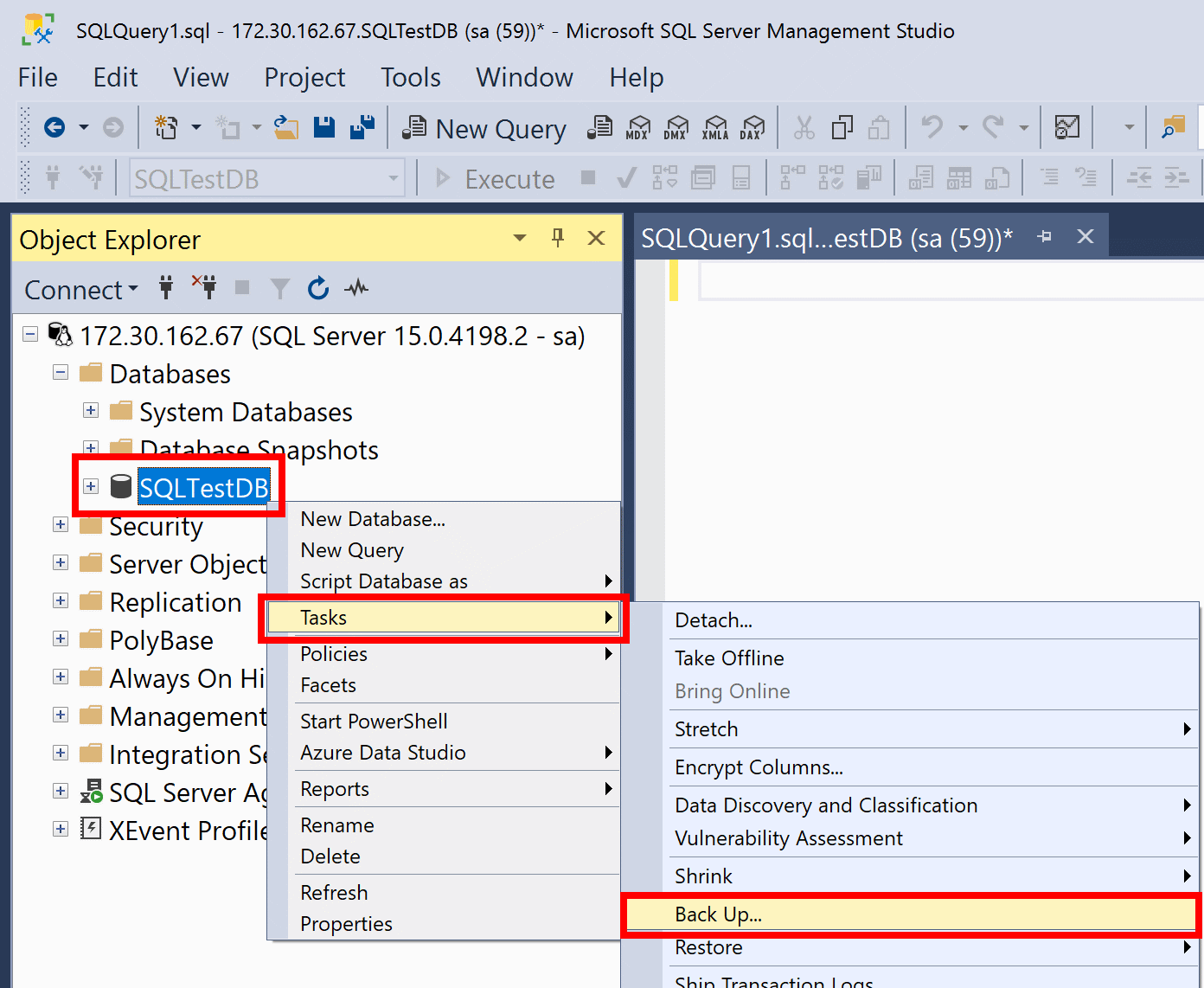This screenshot has width=1204, height=988.
Task: Copy using the standard toolbar icon
Action: [x=842, y=127]
